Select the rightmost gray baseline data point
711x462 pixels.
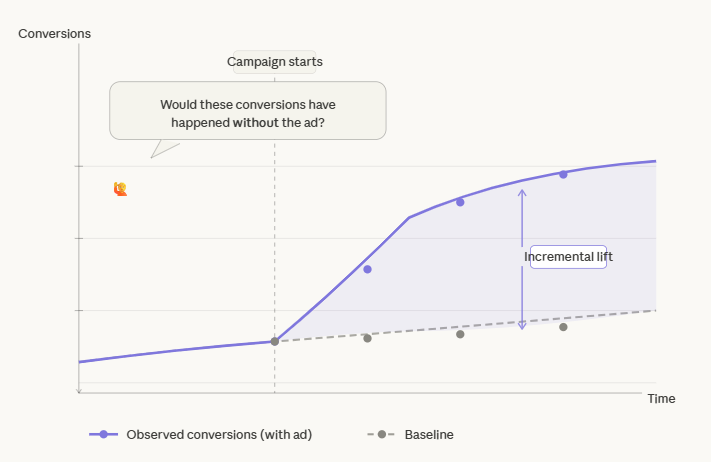coord(563,327)
